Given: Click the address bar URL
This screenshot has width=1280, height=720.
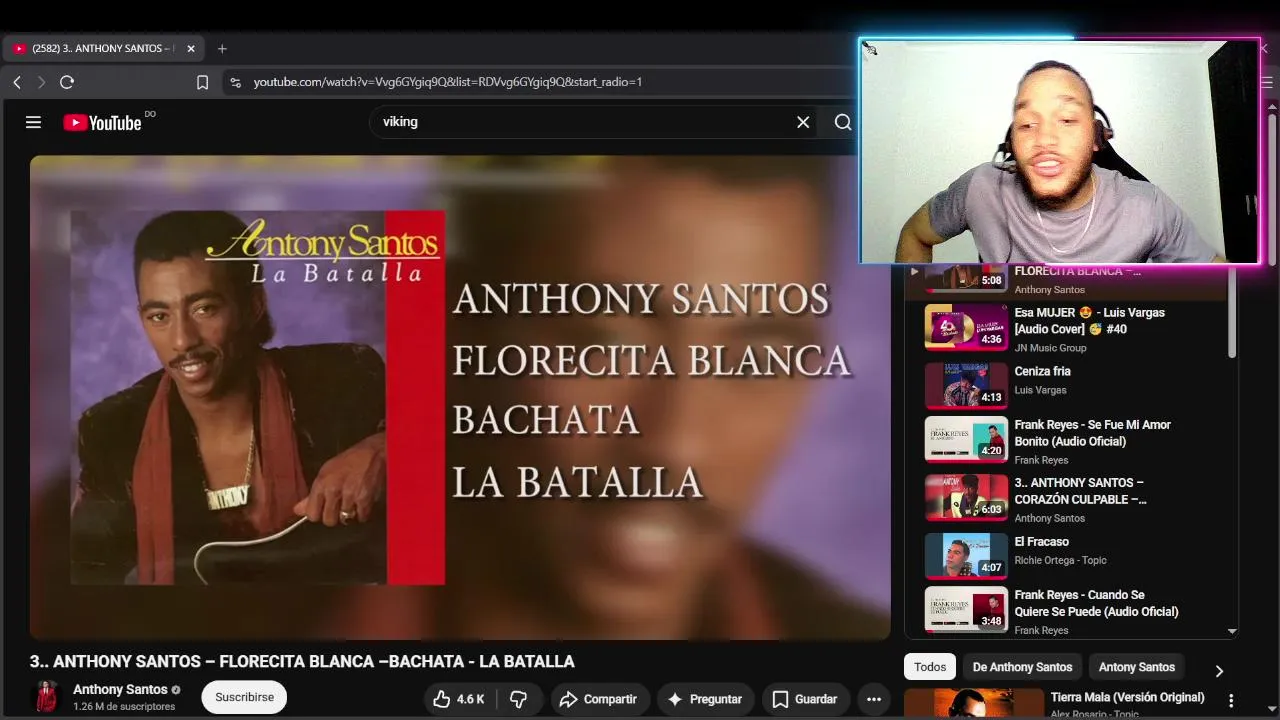Looking at the screenshot, I should tap(448, 82).
